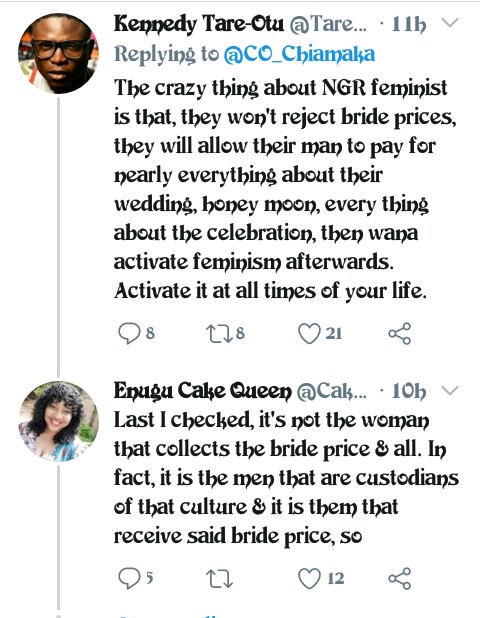Reply to Enugu Cake Queen's tweet
Viewport: 480px width, 618px height.
coord(129,578)
